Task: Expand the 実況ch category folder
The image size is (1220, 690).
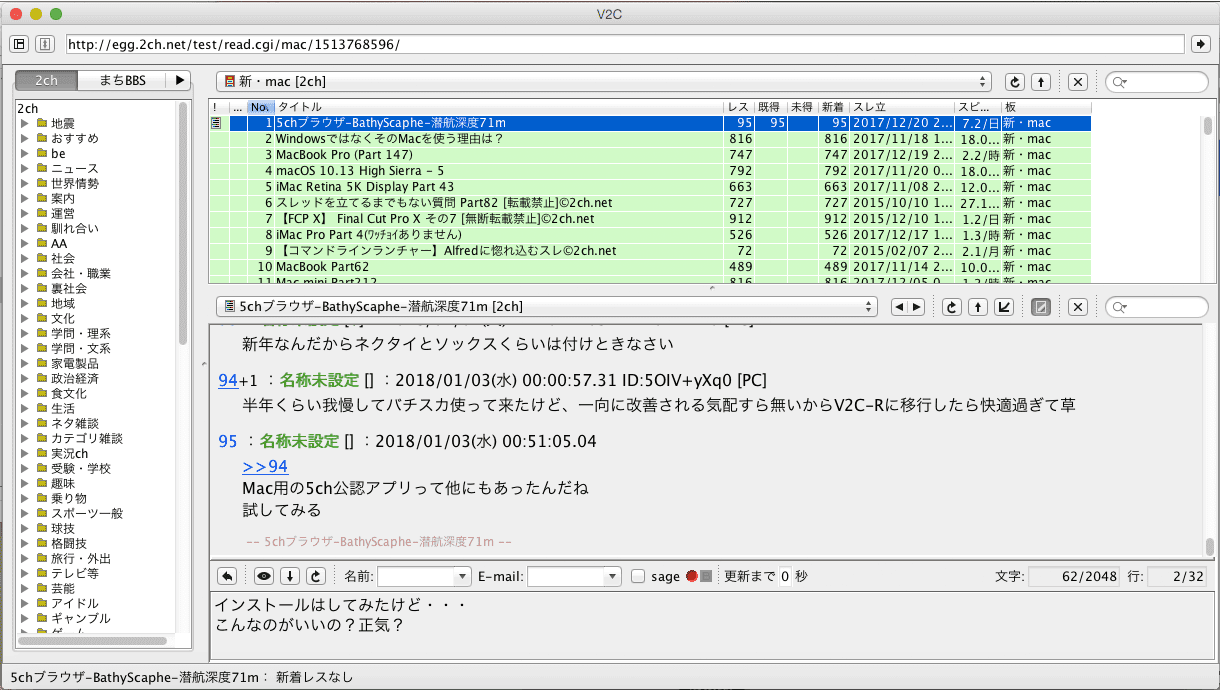Action: (25, 453)
